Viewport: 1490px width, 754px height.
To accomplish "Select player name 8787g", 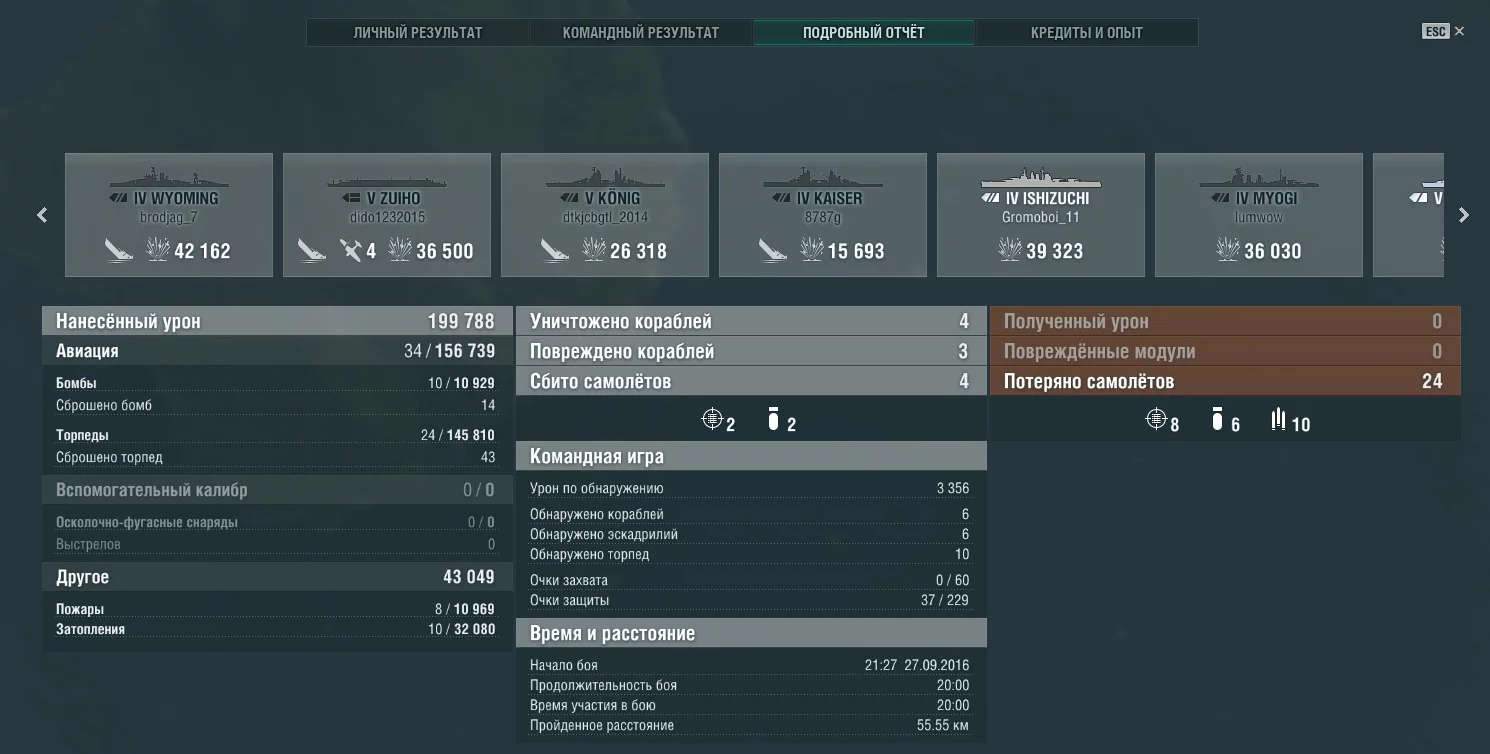I will (x=823, y=217).
